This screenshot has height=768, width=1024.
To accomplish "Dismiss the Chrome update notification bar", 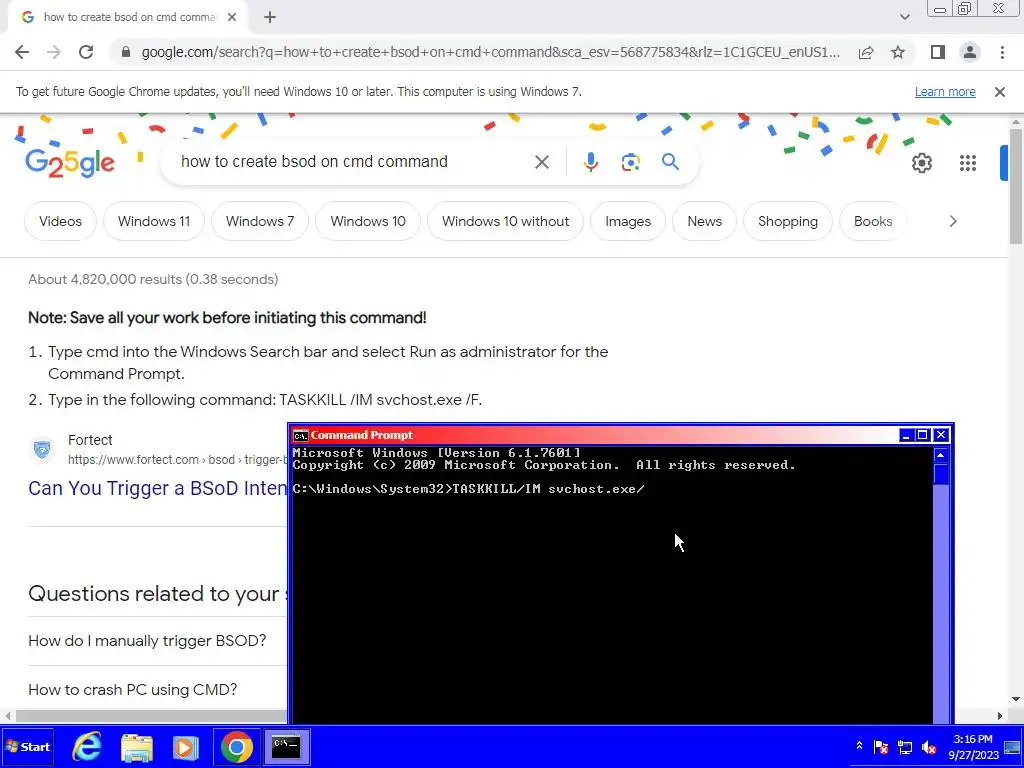I will pyautogui.click(x=1000, y=92).
